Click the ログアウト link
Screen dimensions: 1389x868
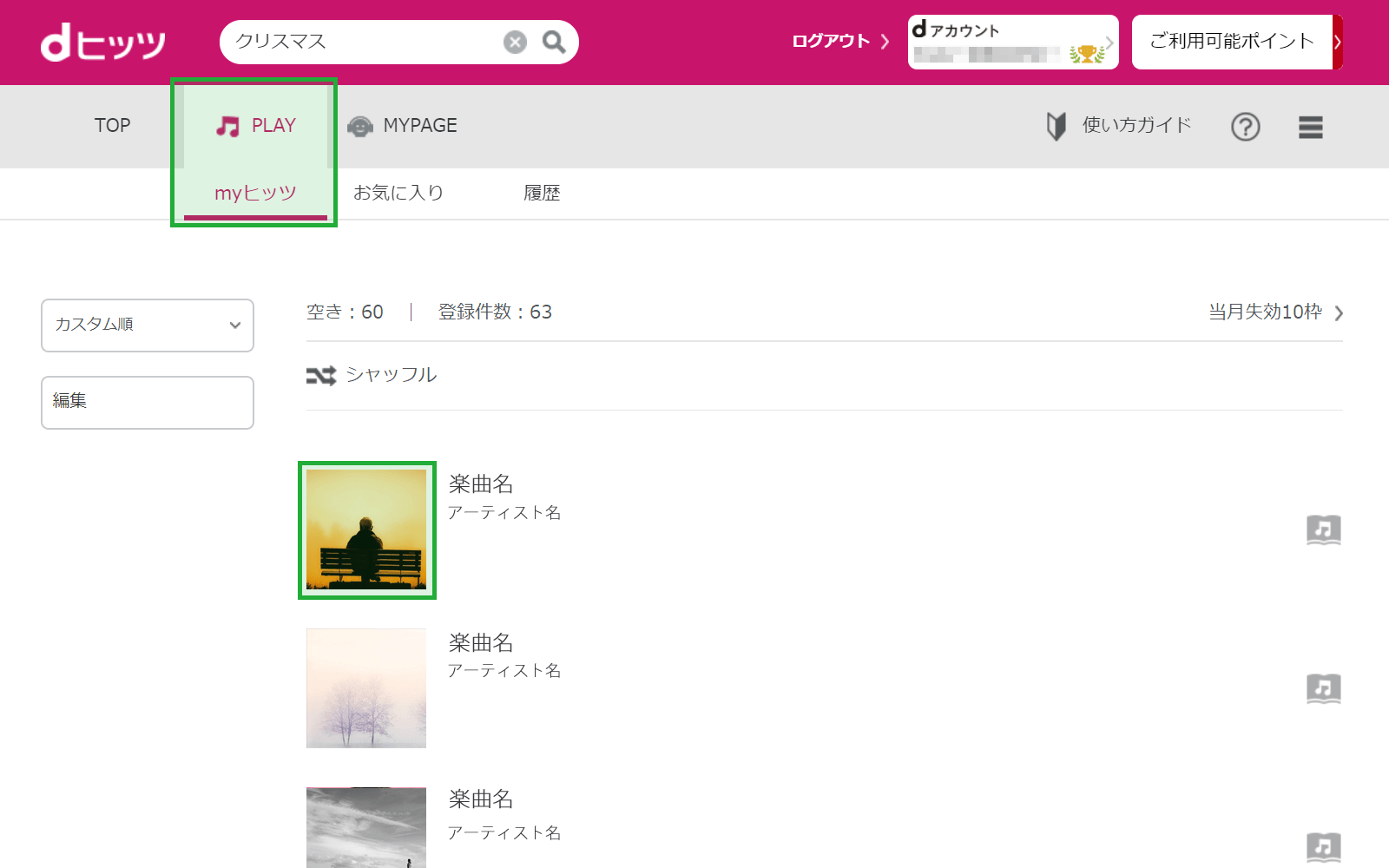point(840,41)
